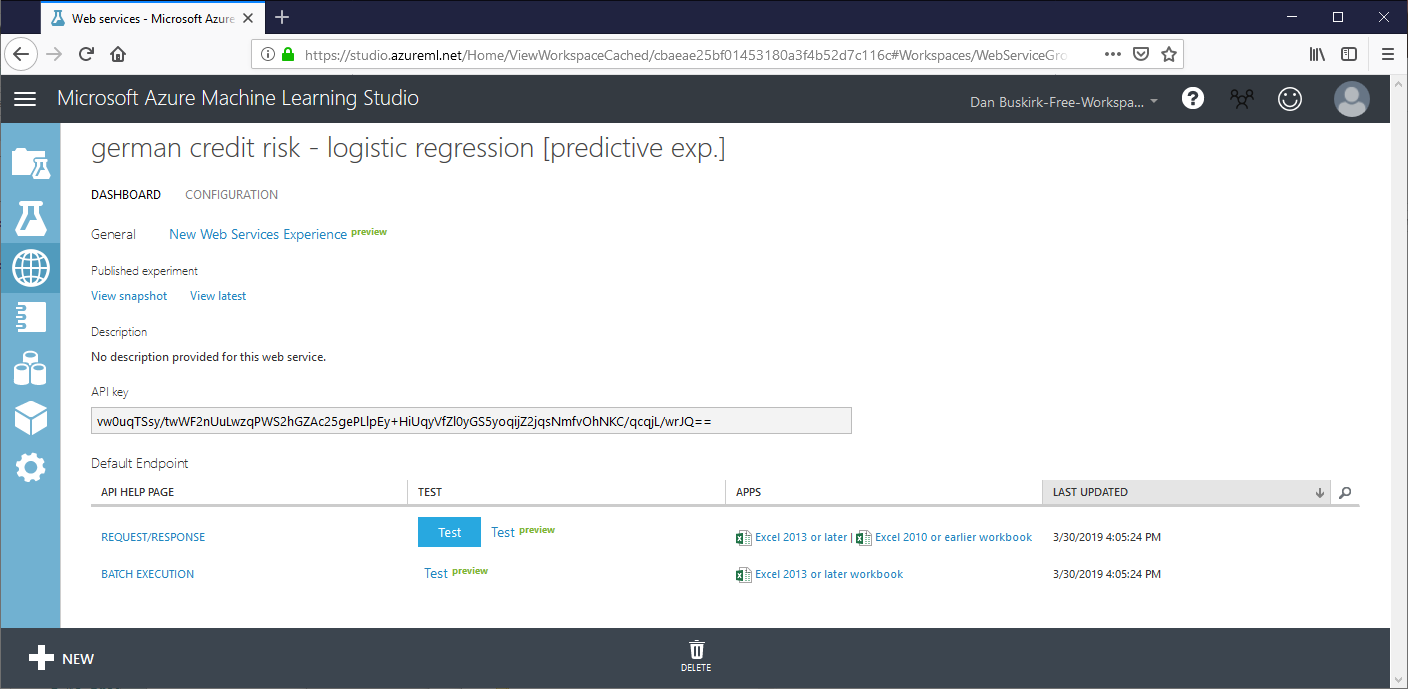Expand the Dan Buskirk workspace dropdown
Viewport: 1408px width, 689px height.
[1064, 102]
